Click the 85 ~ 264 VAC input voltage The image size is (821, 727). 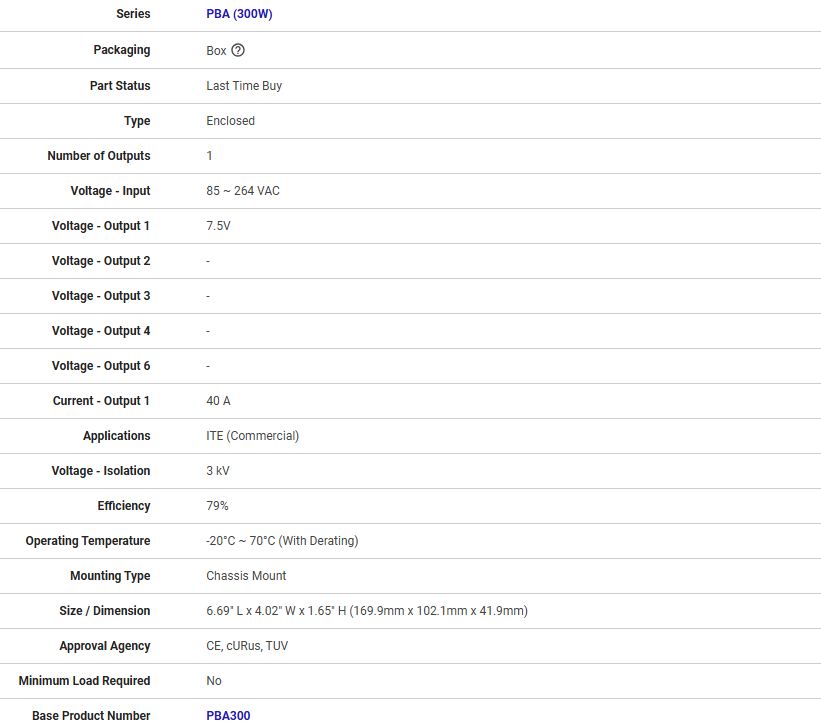coord(243,191)
